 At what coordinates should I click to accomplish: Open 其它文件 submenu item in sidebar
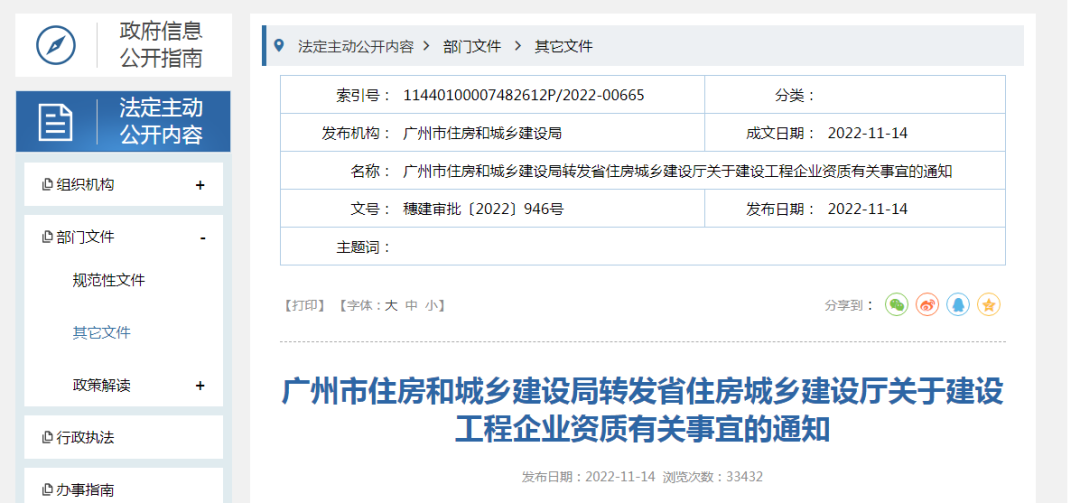pyautogui.click(x=102, y=333)
